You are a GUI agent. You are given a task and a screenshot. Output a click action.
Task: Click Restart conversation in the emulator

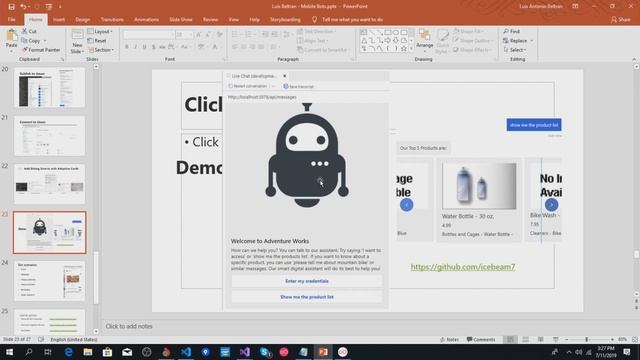click(x=248, y=86)
